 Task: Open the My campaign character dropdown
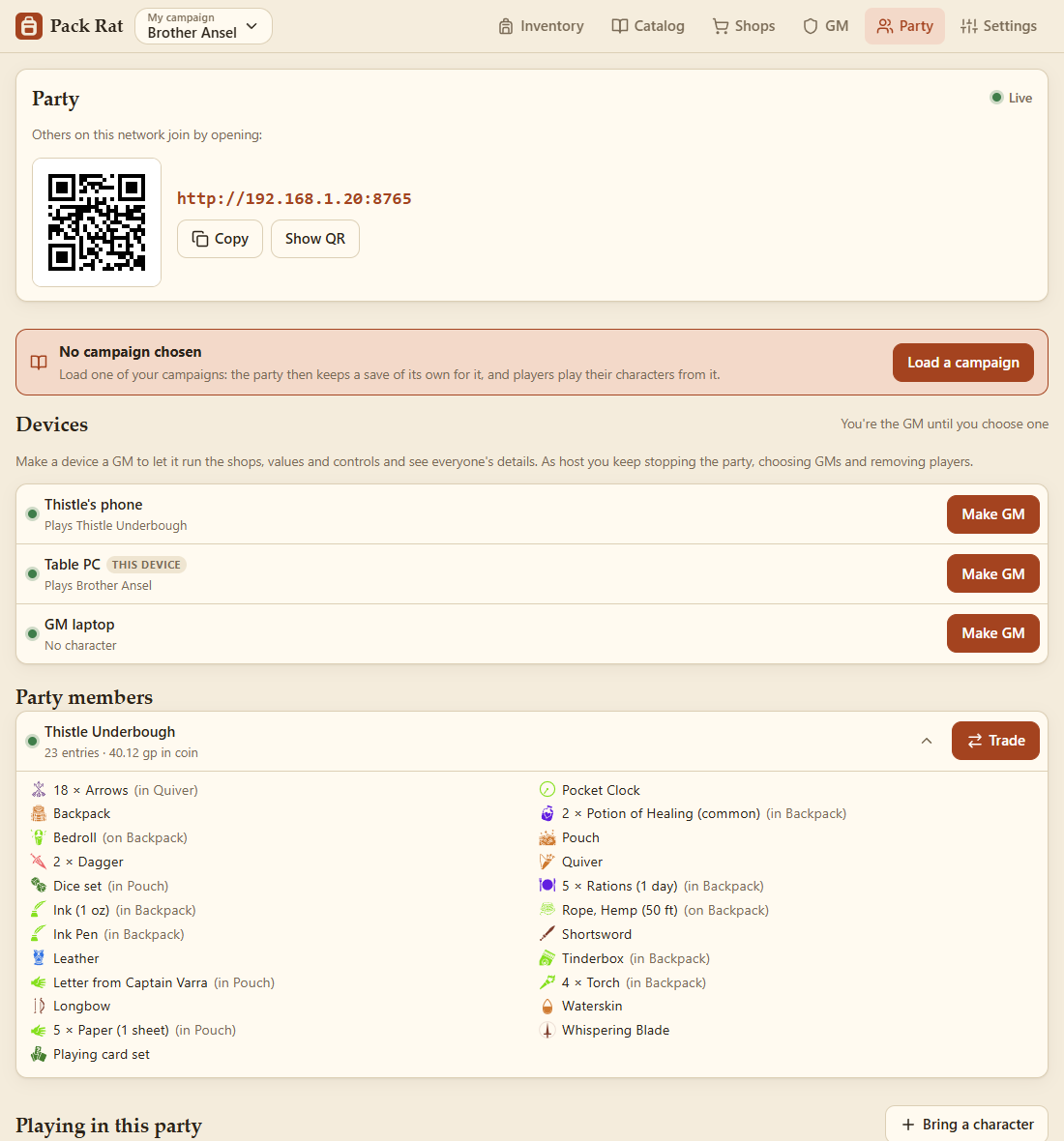click(x=203, y=26)
